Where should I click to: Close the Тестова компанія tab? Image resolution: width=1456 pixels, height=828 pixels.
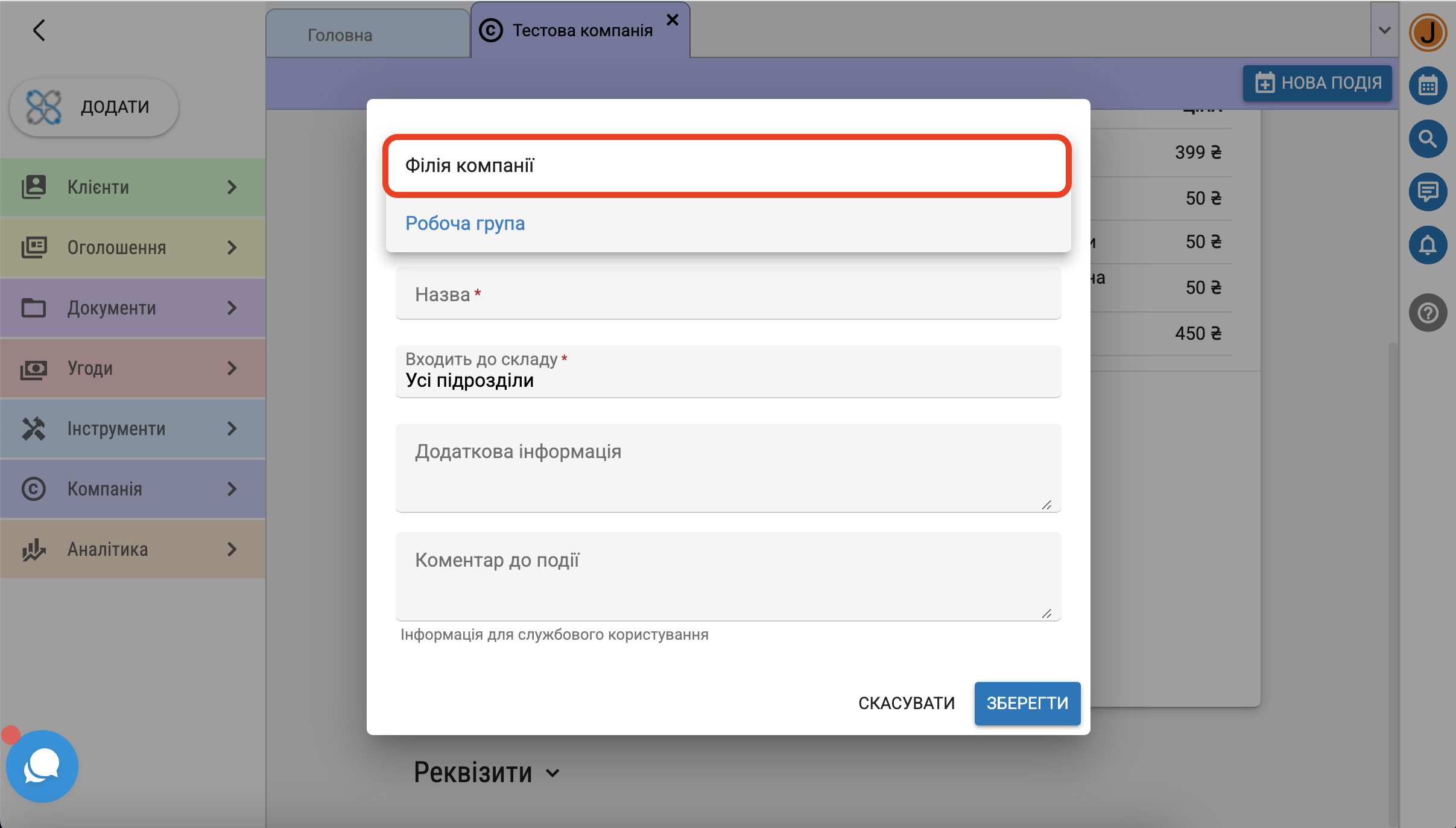pyautogui.click(x=673, y=20)
